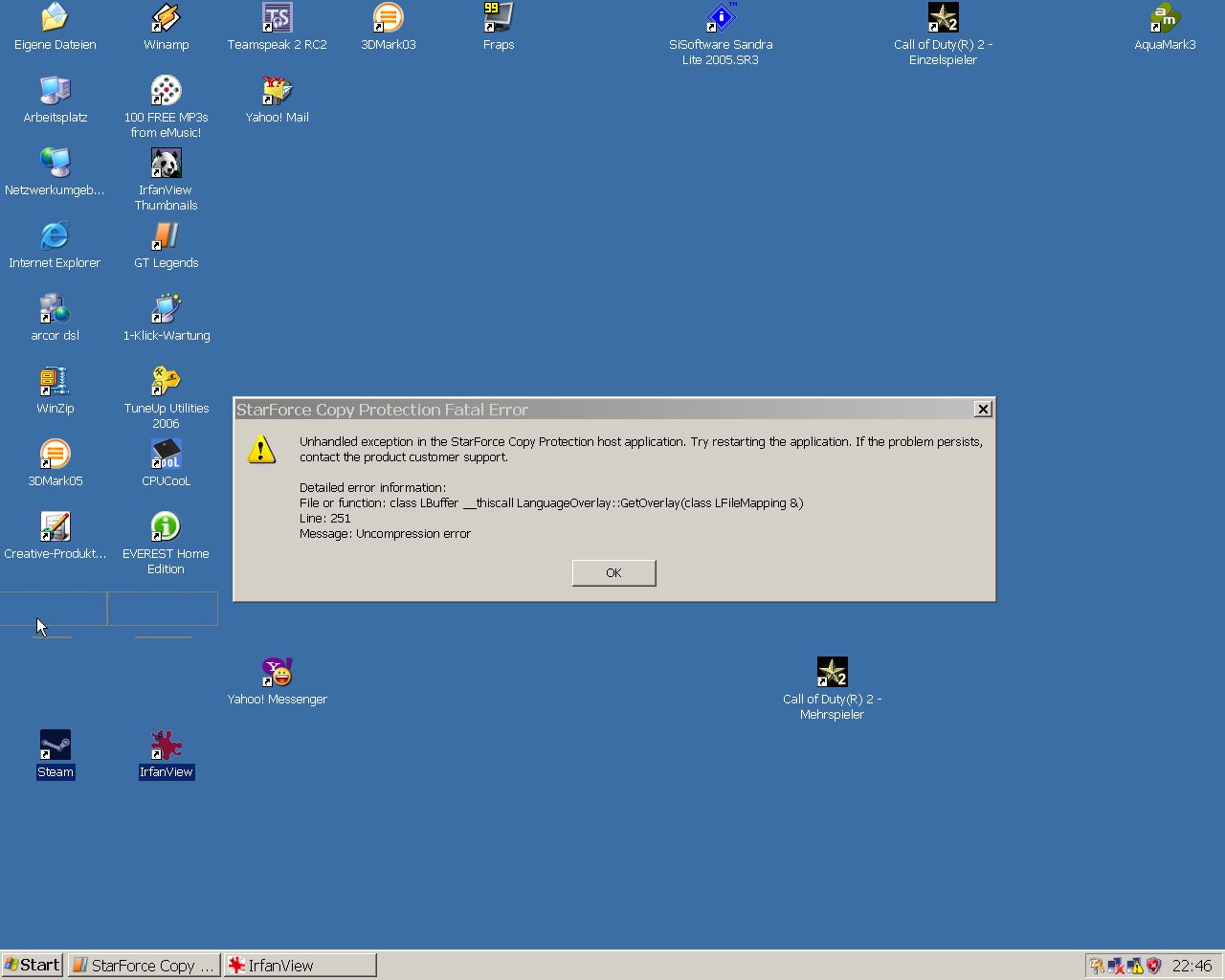Screen dimensions: 1225x980
Task: Select IrfanView red splat desktop icon
Action: point(166,754)
